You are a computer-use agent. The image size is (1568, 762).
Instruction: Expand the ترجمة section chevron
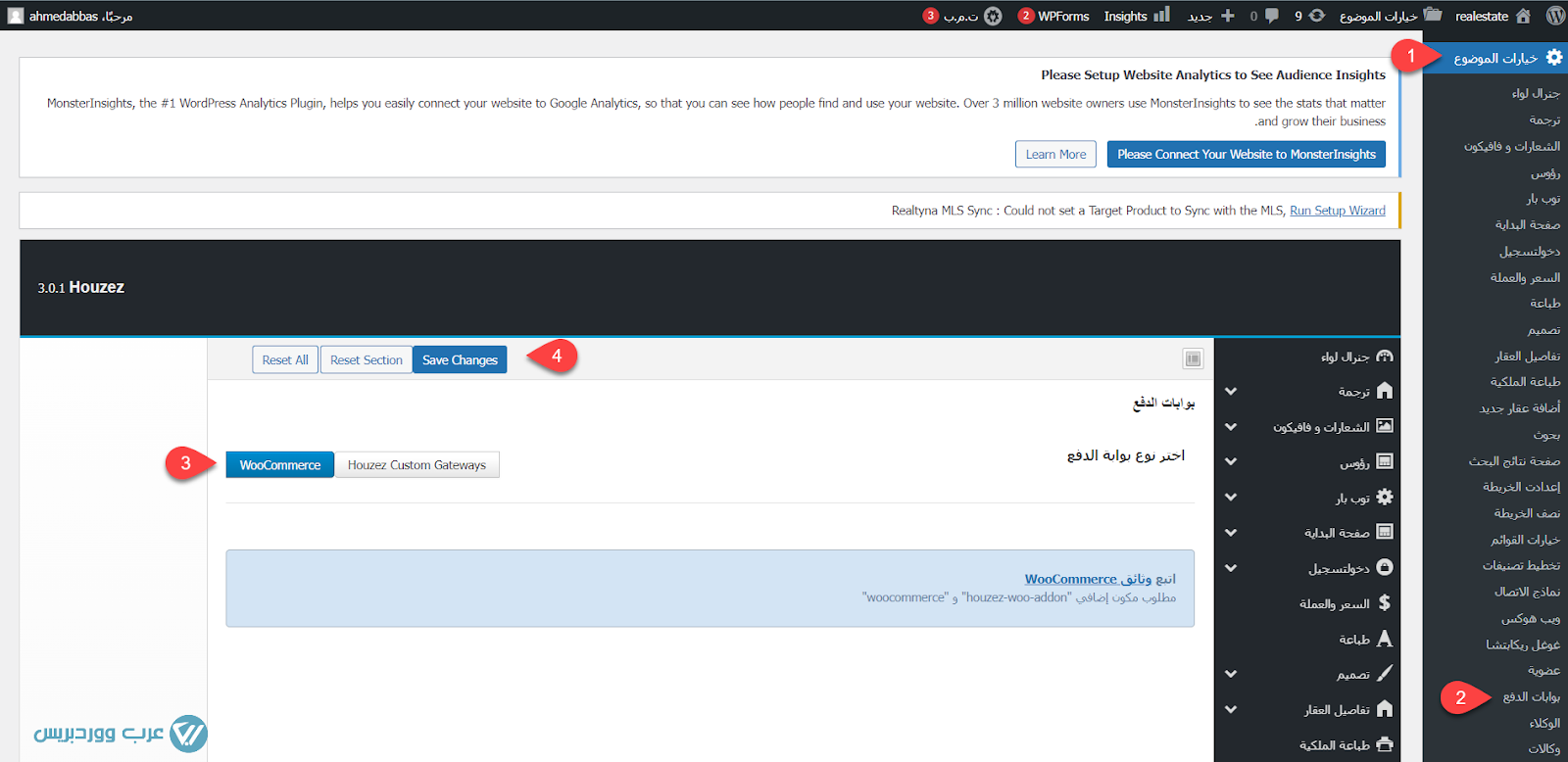1231,392
